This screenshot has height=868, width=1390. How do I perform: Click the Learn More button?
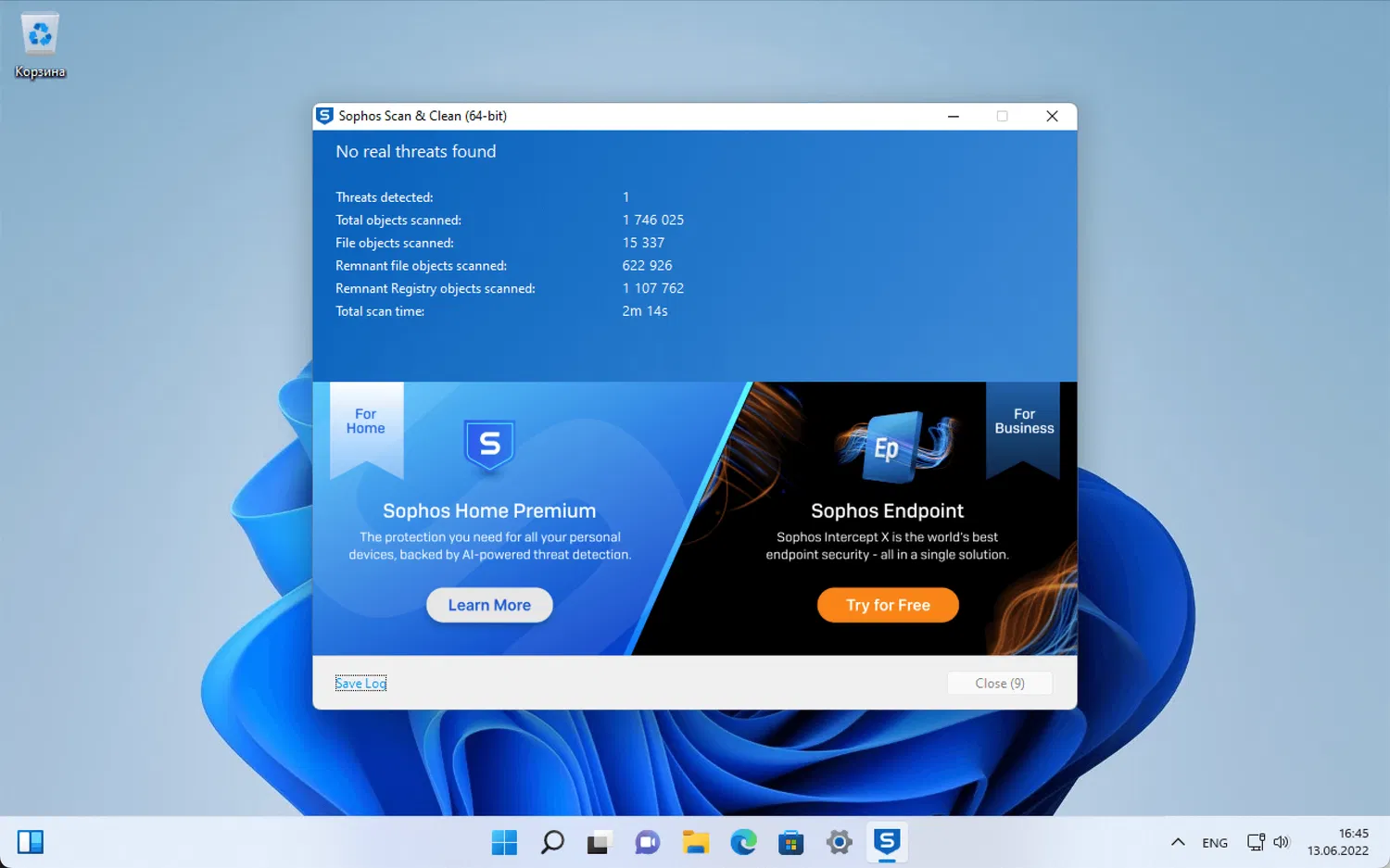click(x=489, y=605)
